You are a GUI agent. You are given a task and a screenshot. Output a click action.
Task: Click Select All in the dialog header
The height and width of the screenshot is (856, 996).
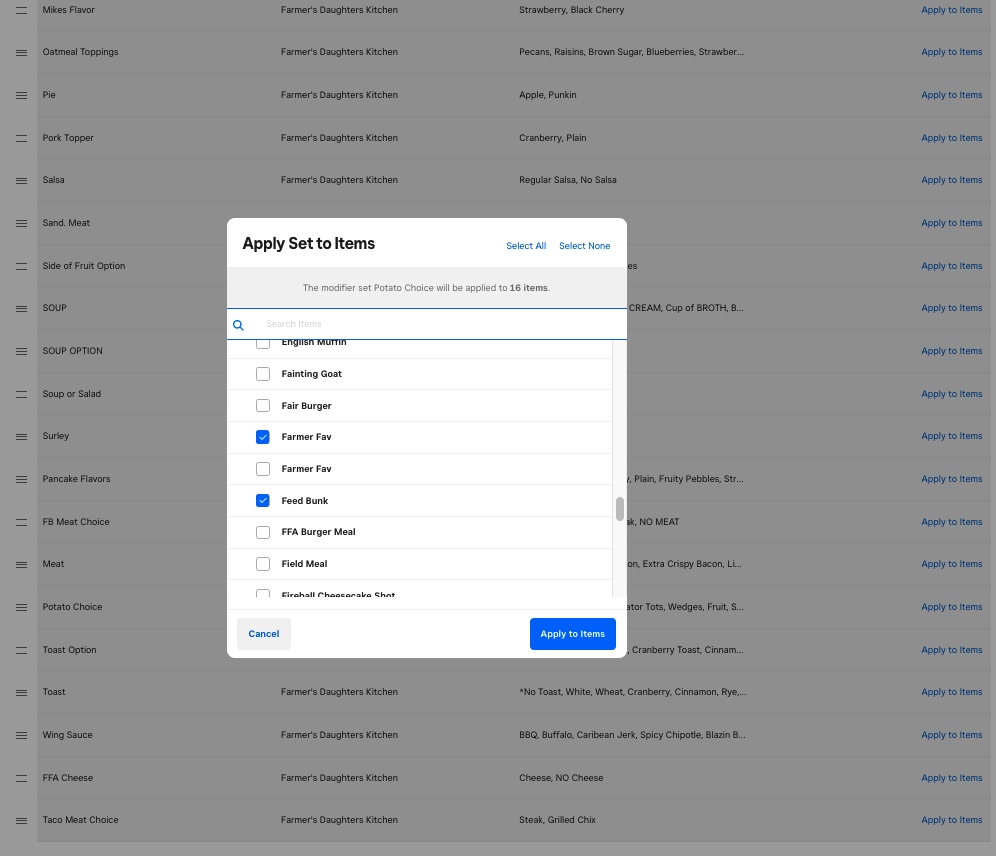click(x=526, y=246)
